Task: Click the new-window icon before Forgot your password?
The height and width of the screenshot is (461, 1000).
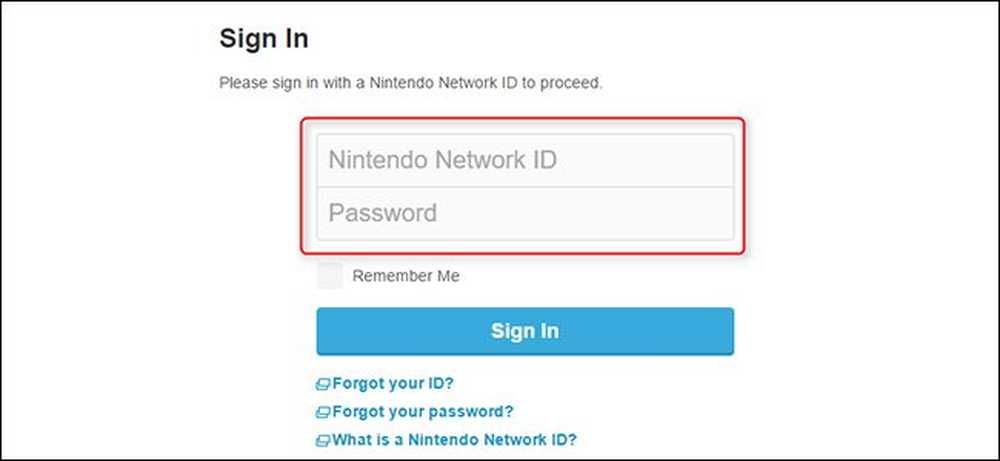Action: (x=323, y=413)
